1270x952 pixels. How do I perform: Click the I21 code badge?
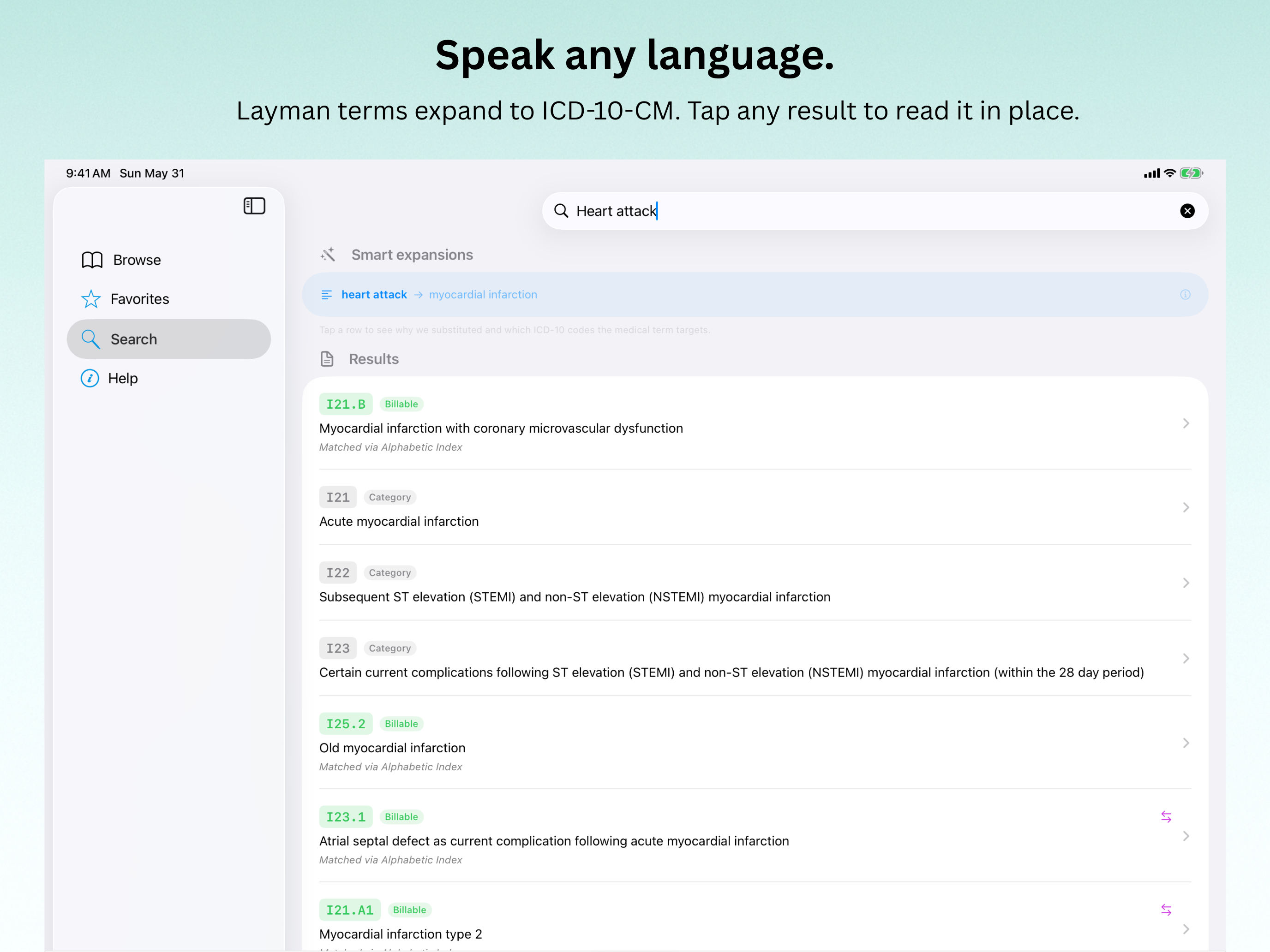coord(338,497)
